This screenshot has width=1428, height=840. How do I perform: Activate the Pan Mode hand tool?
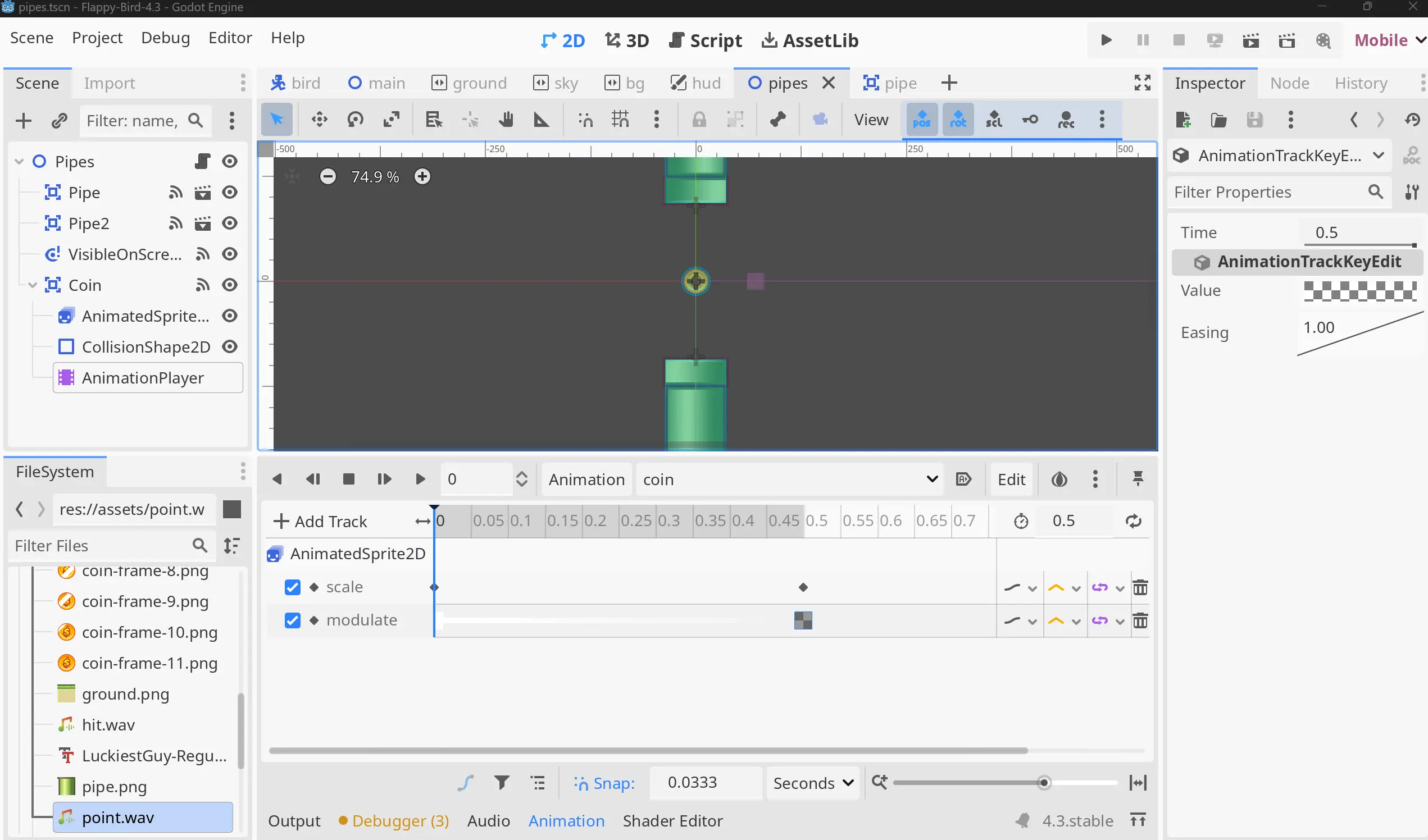pyautogui.click(x=506, y=120)
